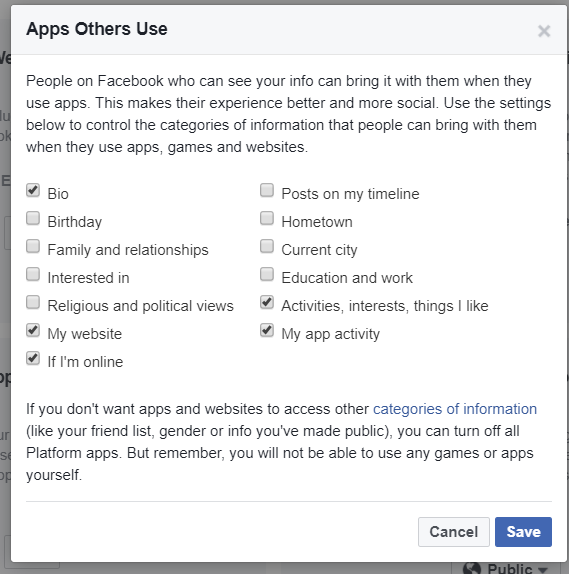Click the Cancel button

click(x=454, y=532)
